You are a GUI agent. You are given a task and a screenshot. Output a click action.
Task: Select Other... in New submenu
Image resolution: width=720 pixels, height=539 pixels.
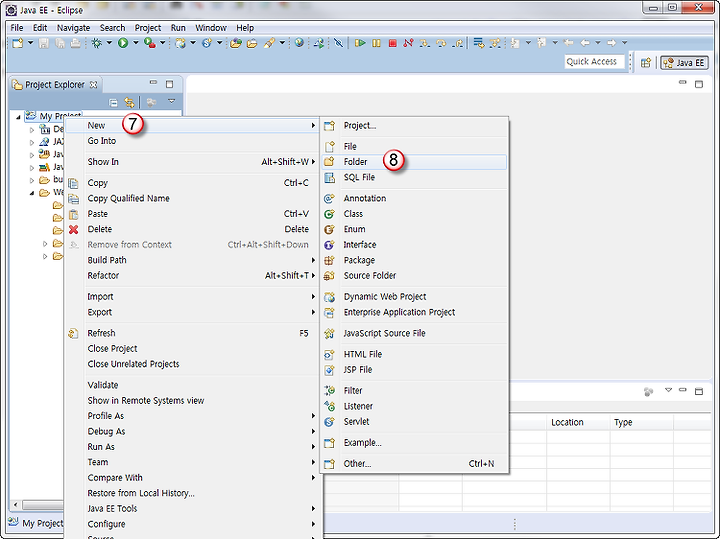(414, 464)
